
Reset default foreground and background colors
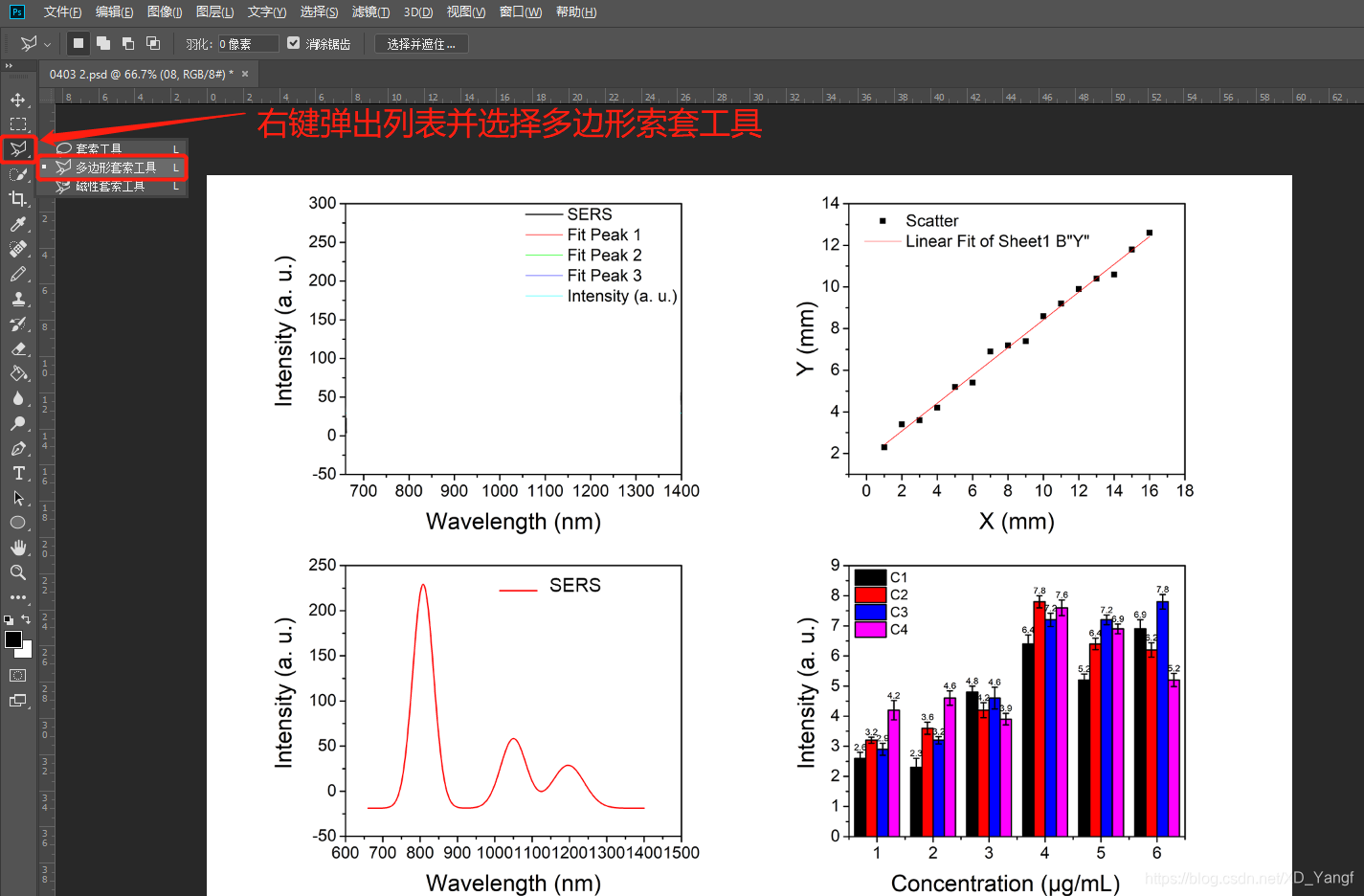(x=9, y=620)
